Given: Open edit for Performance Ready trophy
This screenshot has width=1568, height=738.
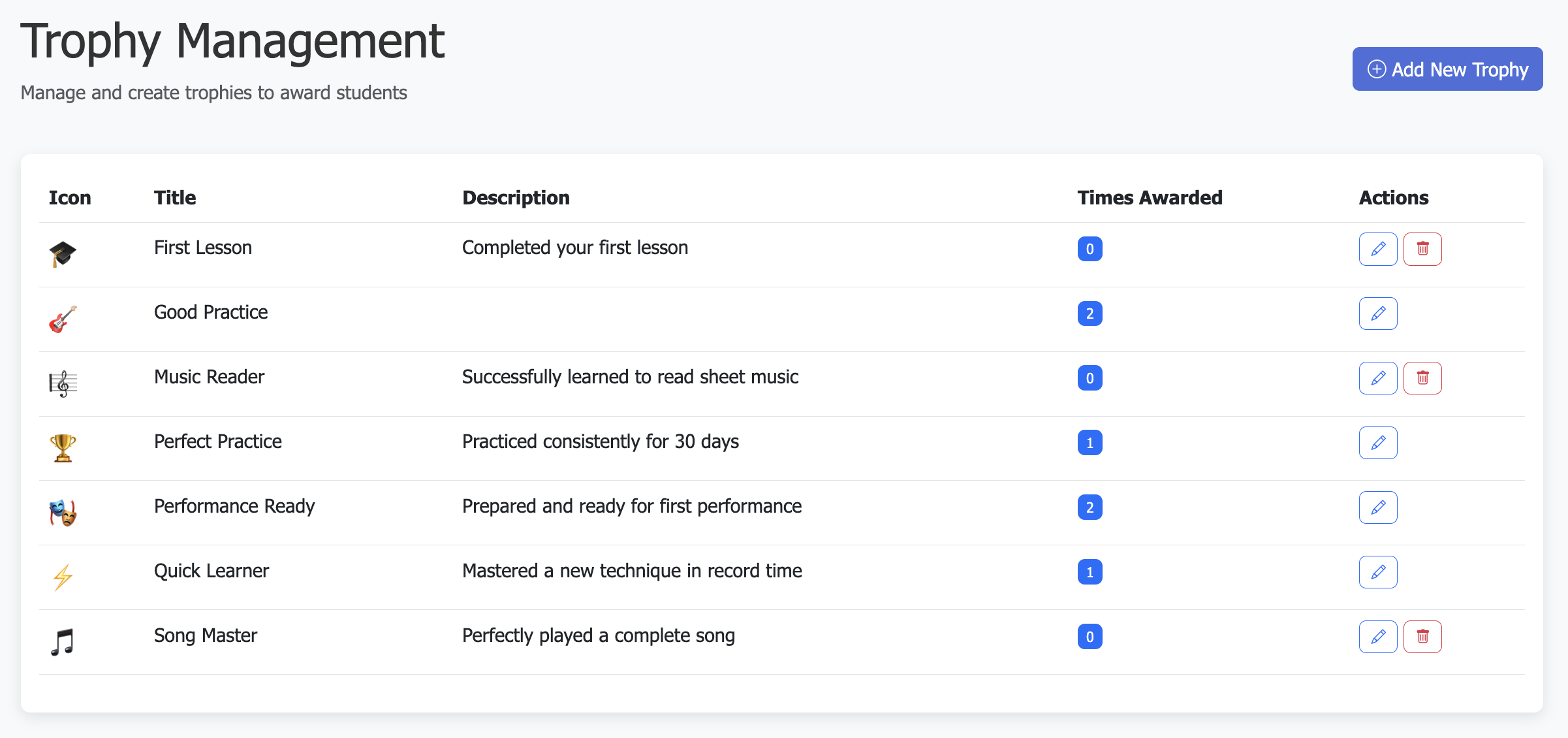Looking at the screenshot, I should (x=1377, y=507).
